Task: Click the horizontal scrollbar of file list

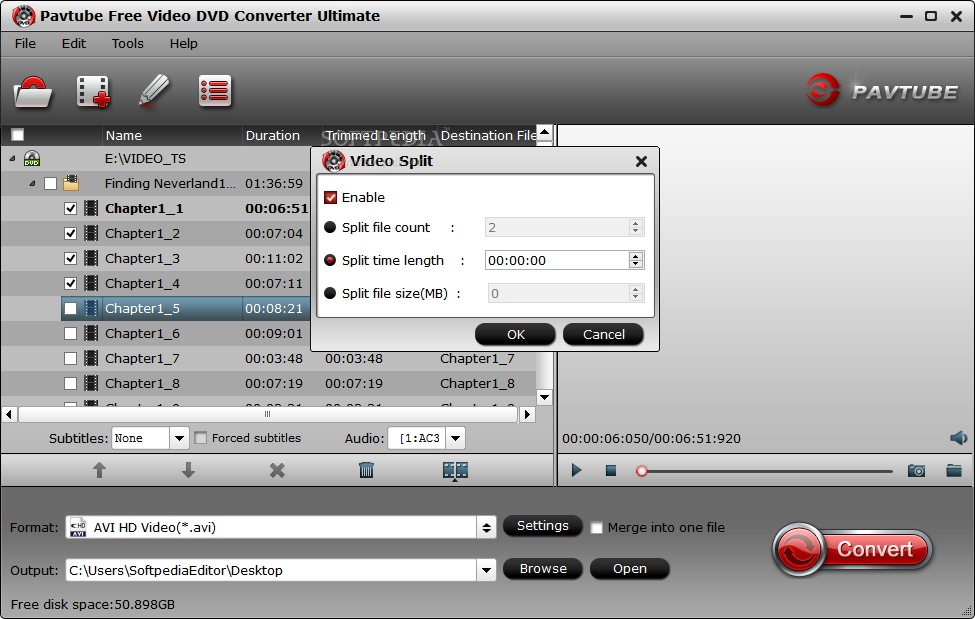Action: [268, 414]
